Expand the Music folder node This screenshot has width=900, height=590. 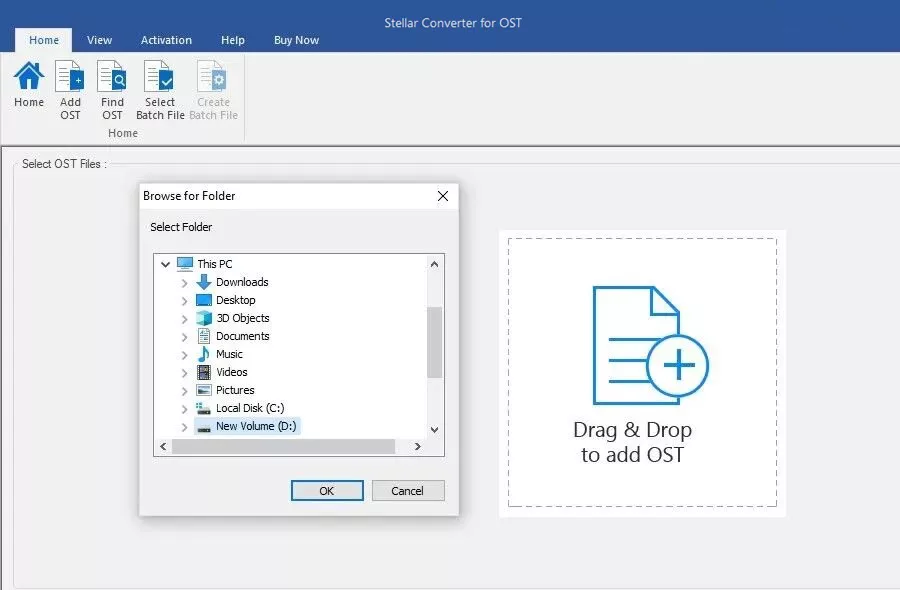184,355
